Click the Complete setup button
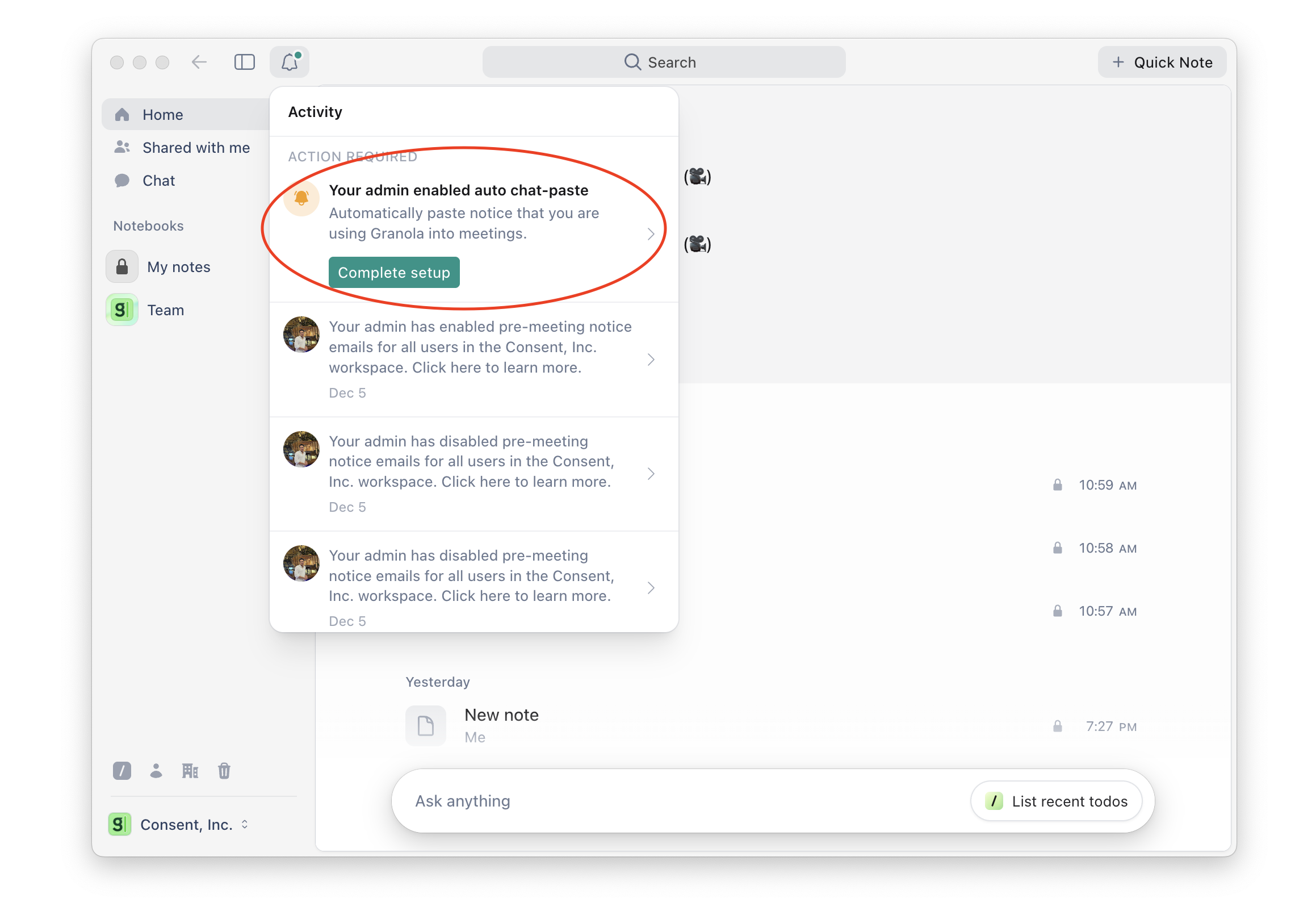Screen dimensions: 1316x919 [x=394, y=273]
